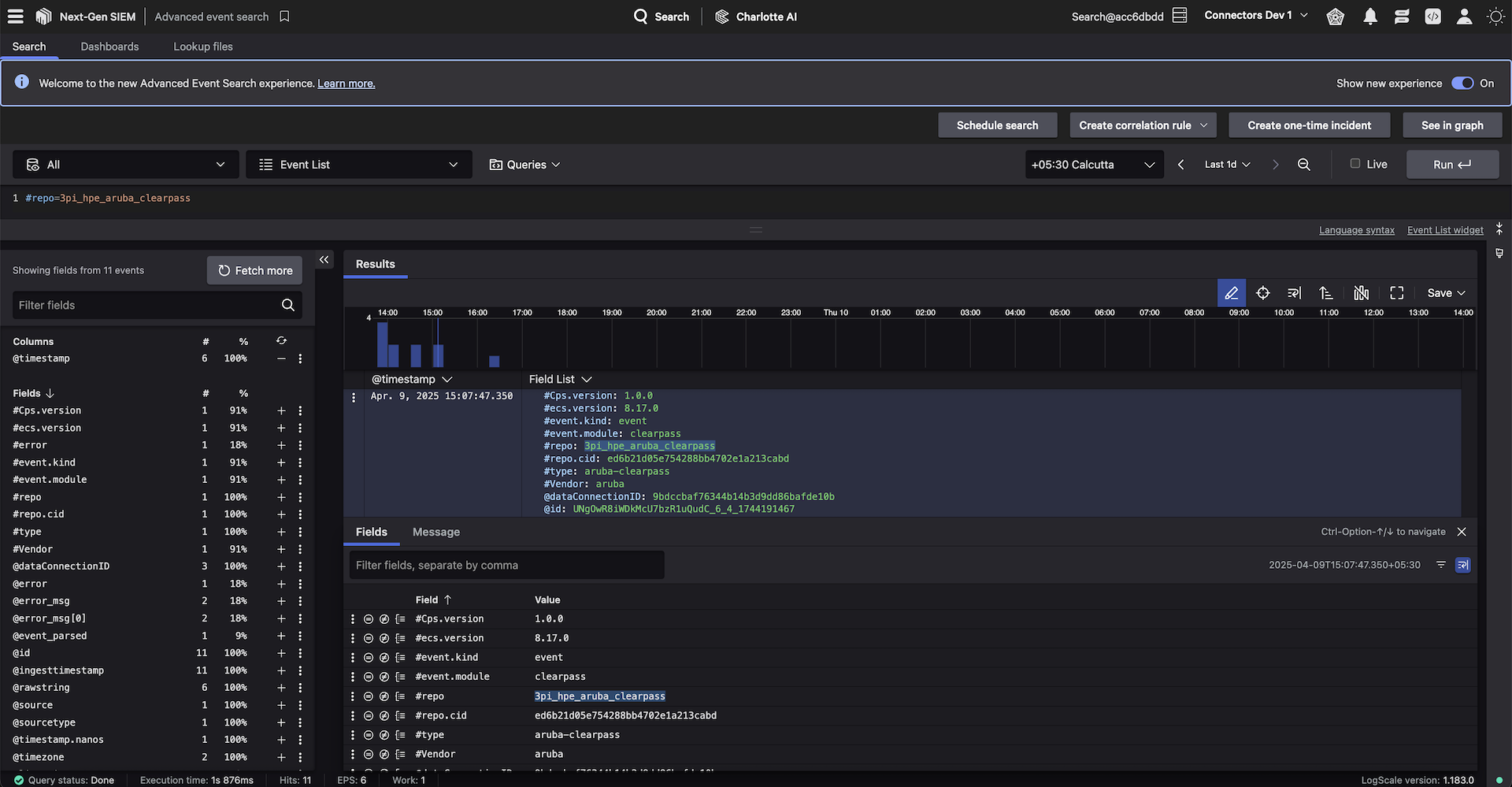Switch to the Dashboards tab
The width and height of the screenshot is (1512, 787).
109,46
